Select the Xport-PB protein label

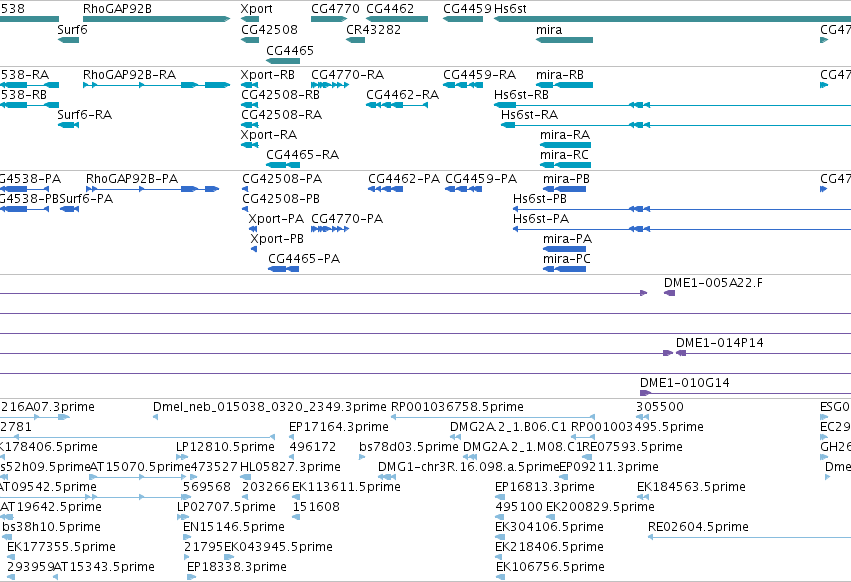pyautogui.click(x=277, y=239)
